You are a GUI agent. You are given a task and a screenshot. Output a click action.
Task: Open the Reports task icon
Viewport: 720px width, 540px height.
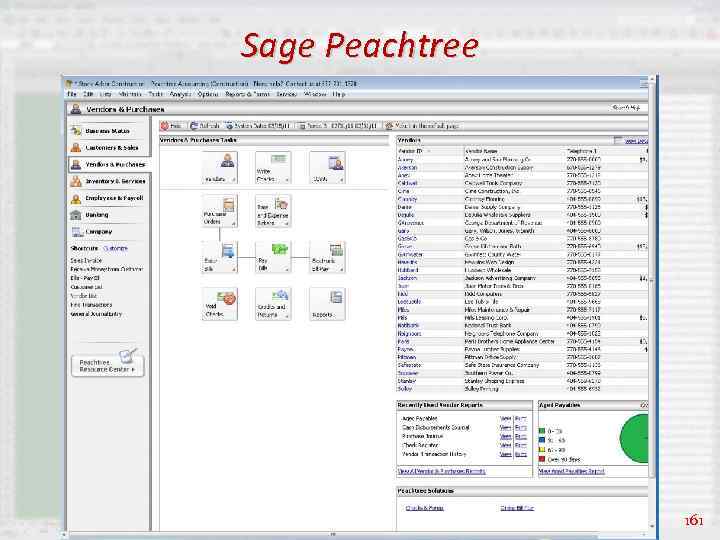(327, 304)
